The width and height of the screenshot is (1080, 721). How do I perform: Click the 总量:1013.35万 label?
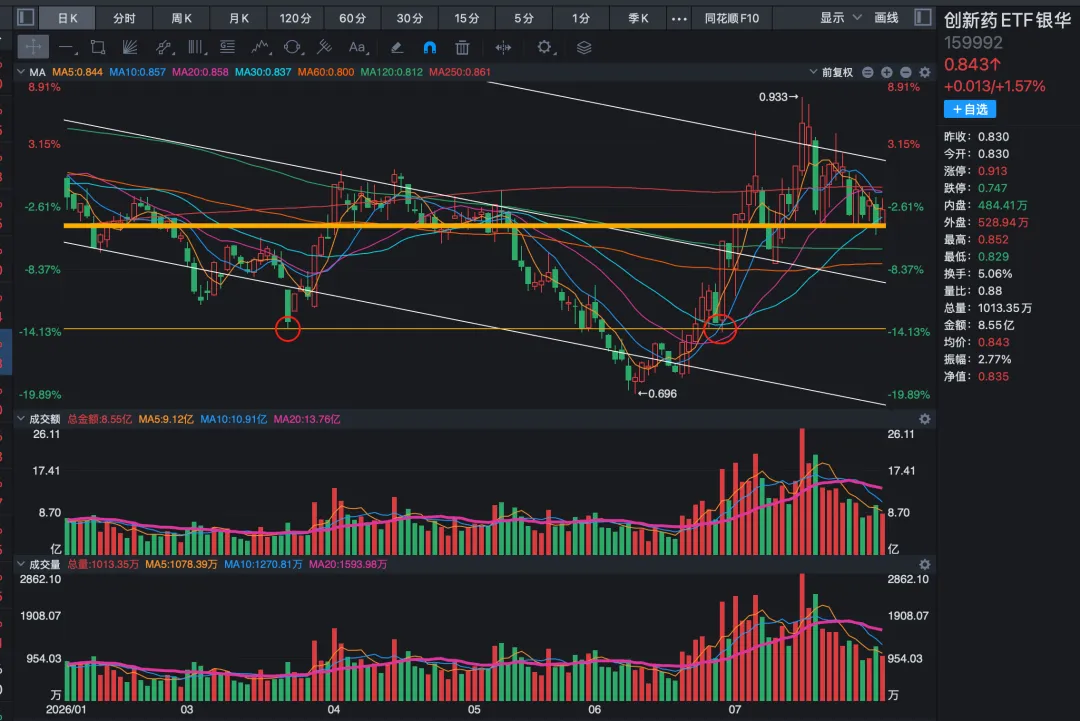(x=103, y=565)
